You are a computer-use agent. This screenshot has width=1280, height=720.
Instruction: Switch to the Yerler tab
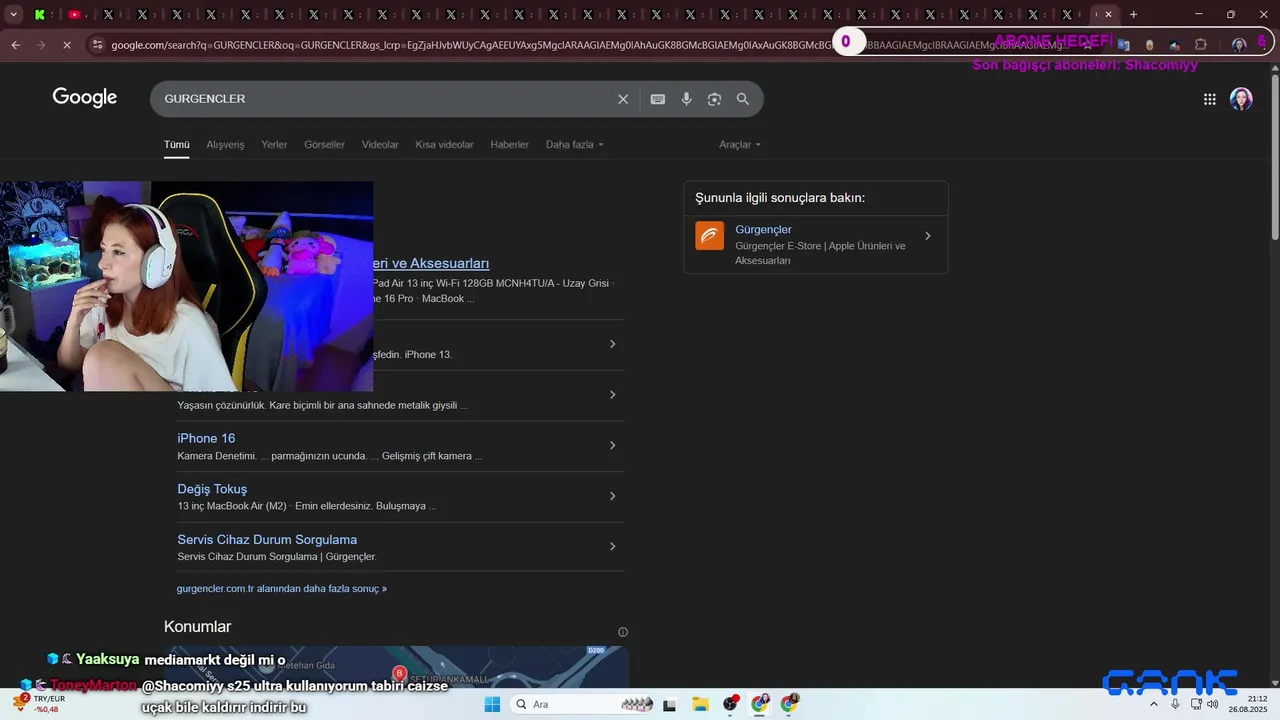point(274,145)
